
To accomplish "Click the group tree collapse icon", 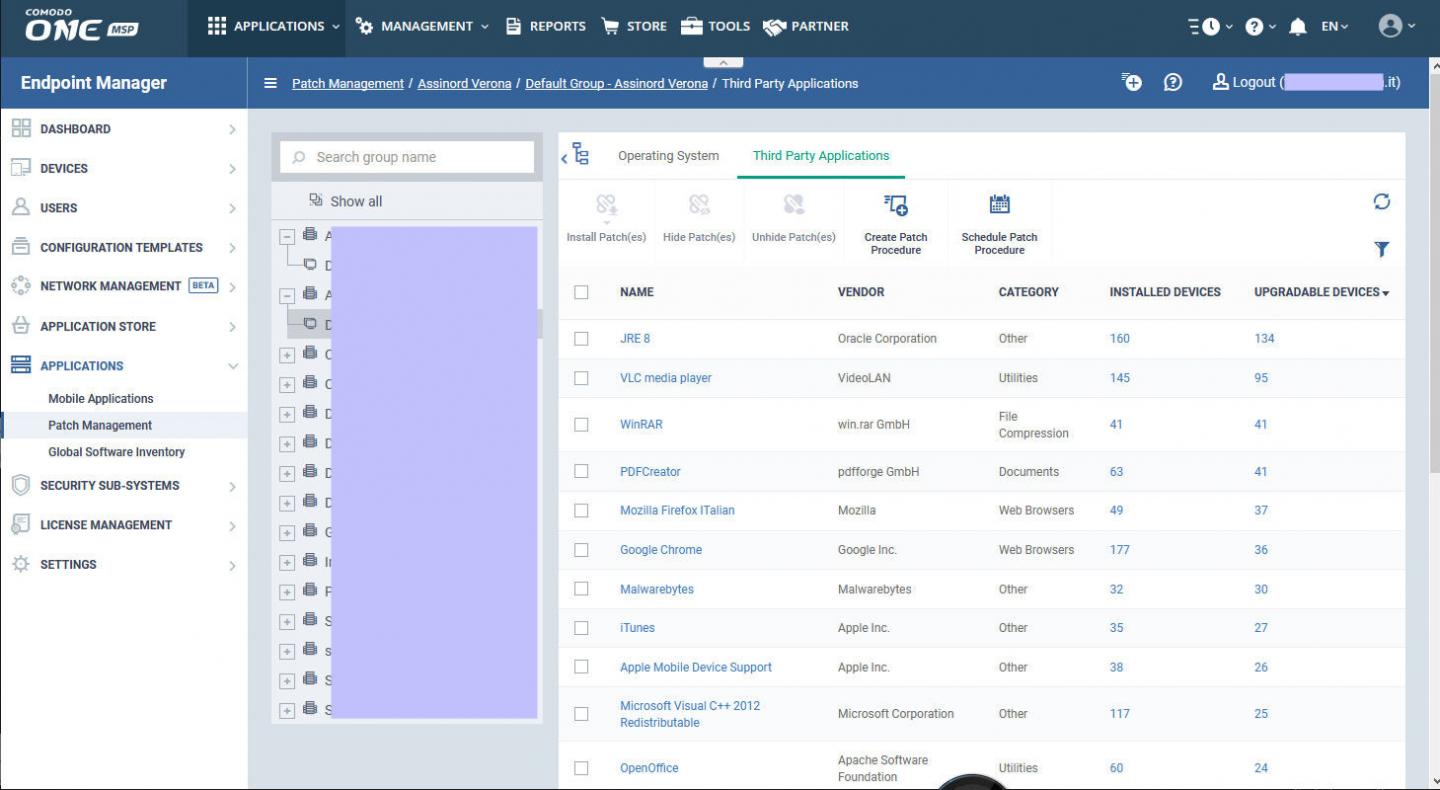I will pos(576,156).
